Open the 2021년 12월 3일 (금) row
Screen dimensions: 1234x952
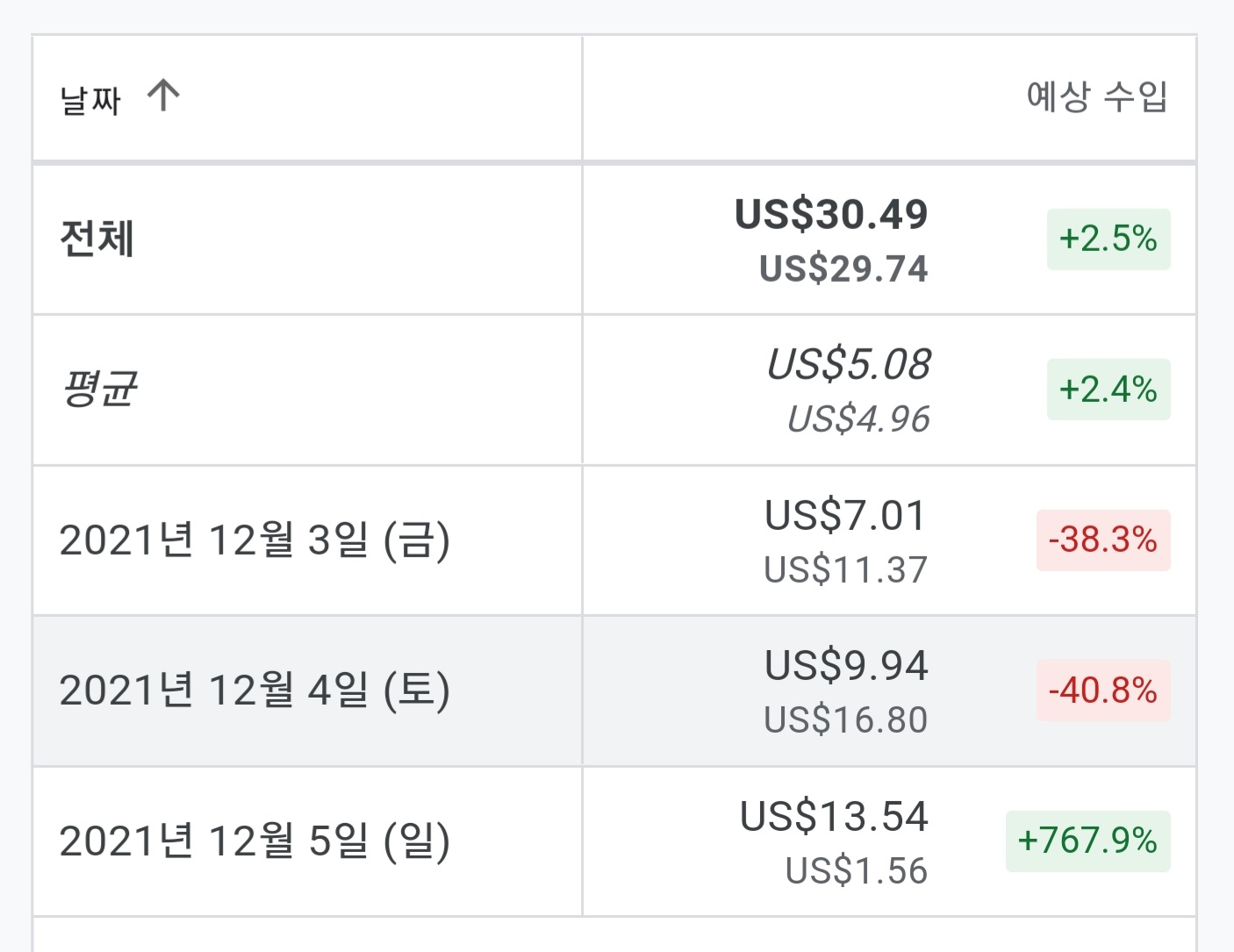255,540
